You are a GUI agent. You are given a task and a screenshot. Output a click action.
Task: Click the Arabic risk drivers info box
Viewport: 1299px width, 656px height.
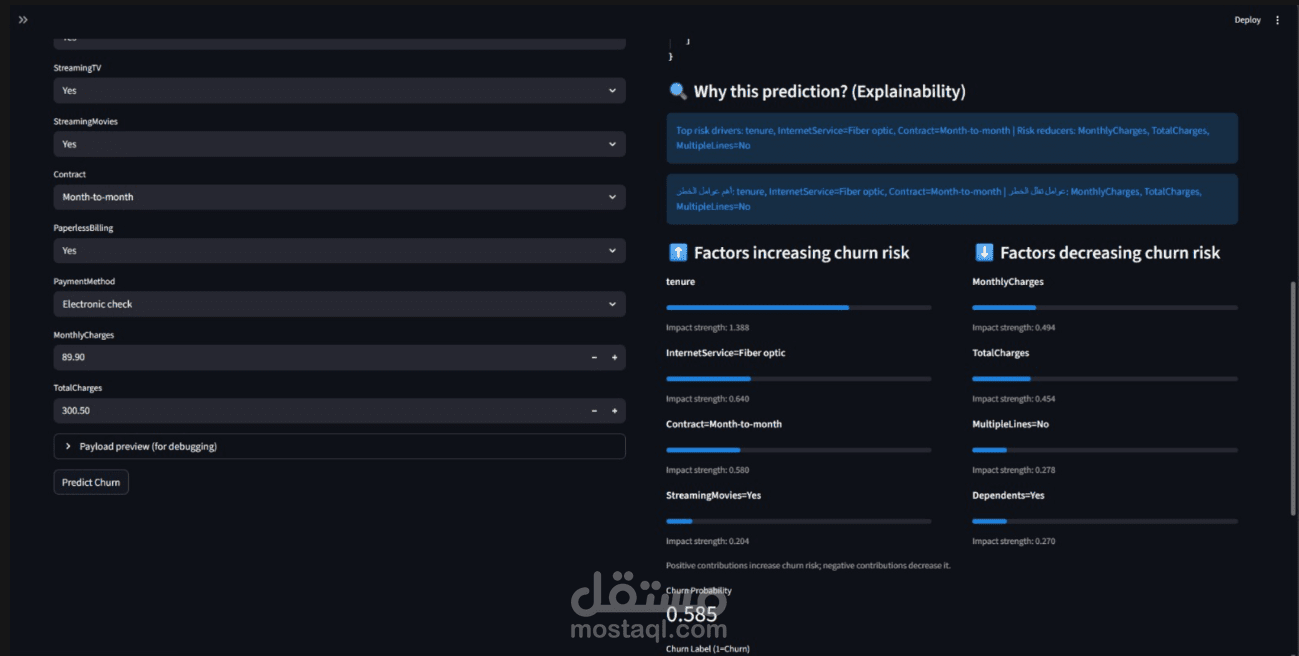(952, 199)
